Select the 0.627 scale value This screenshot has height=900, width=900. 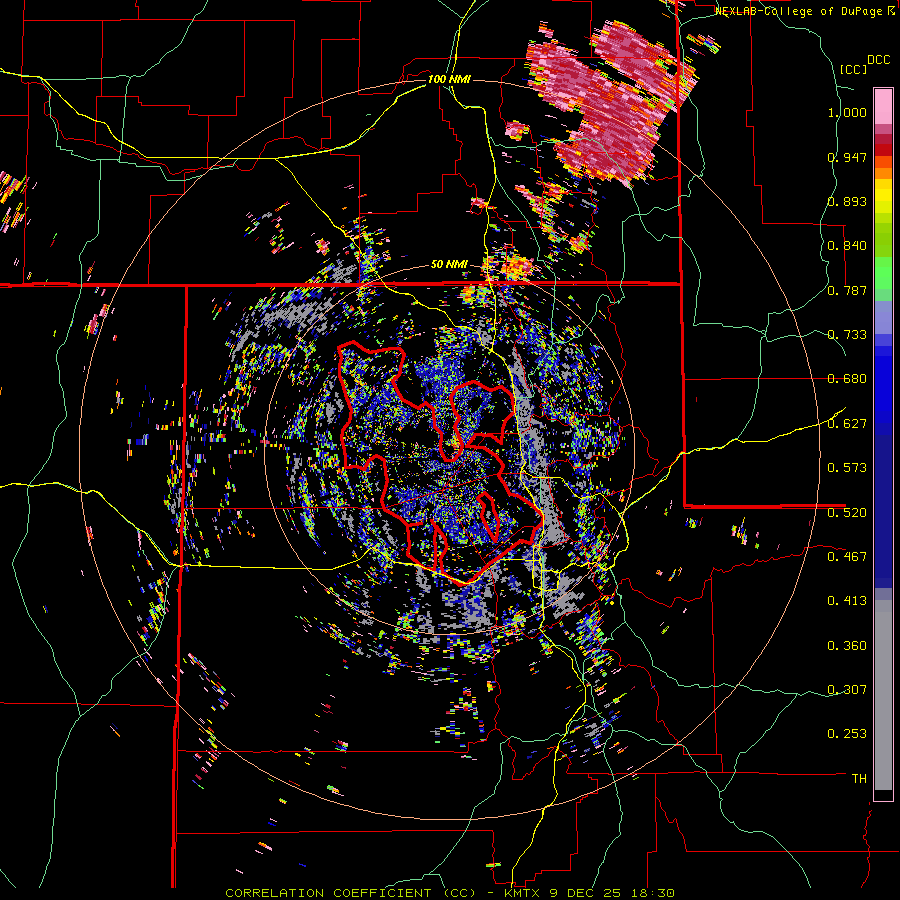[x=847, y=424]
